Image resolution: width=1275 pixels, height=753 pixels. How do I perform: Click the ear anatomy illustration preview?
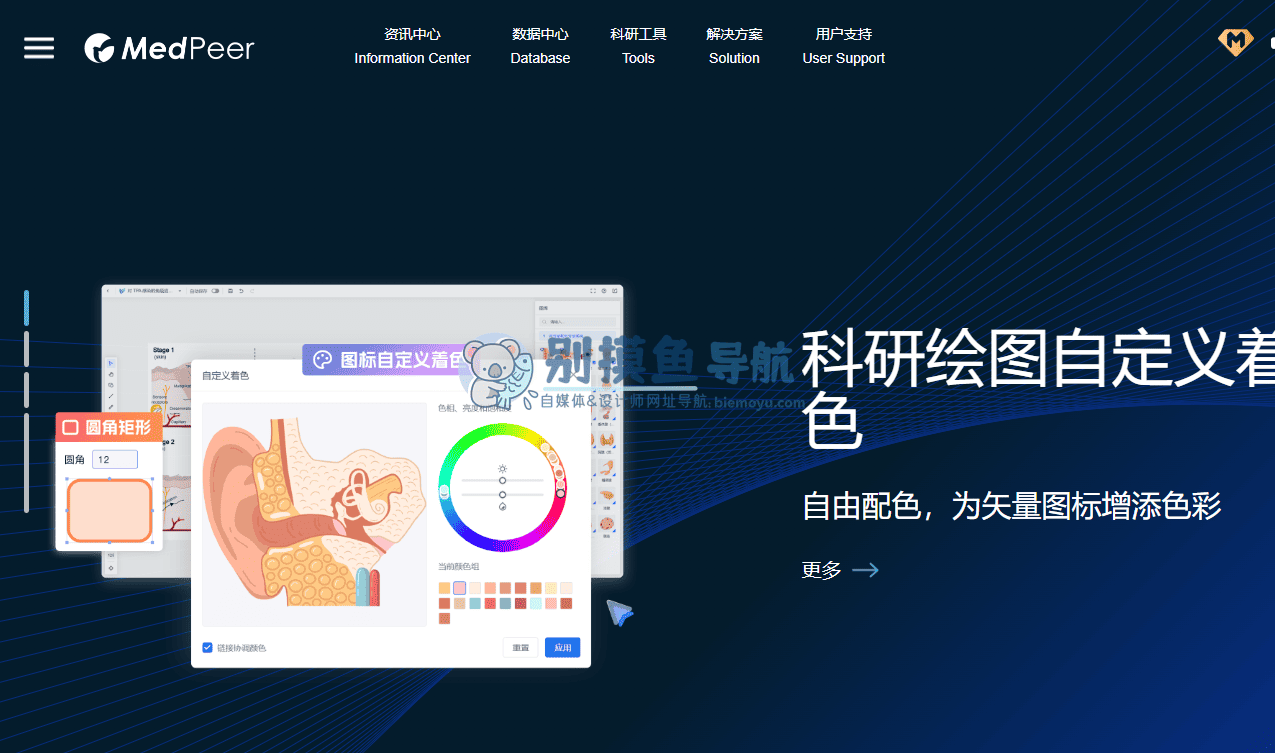coord(314,514)
